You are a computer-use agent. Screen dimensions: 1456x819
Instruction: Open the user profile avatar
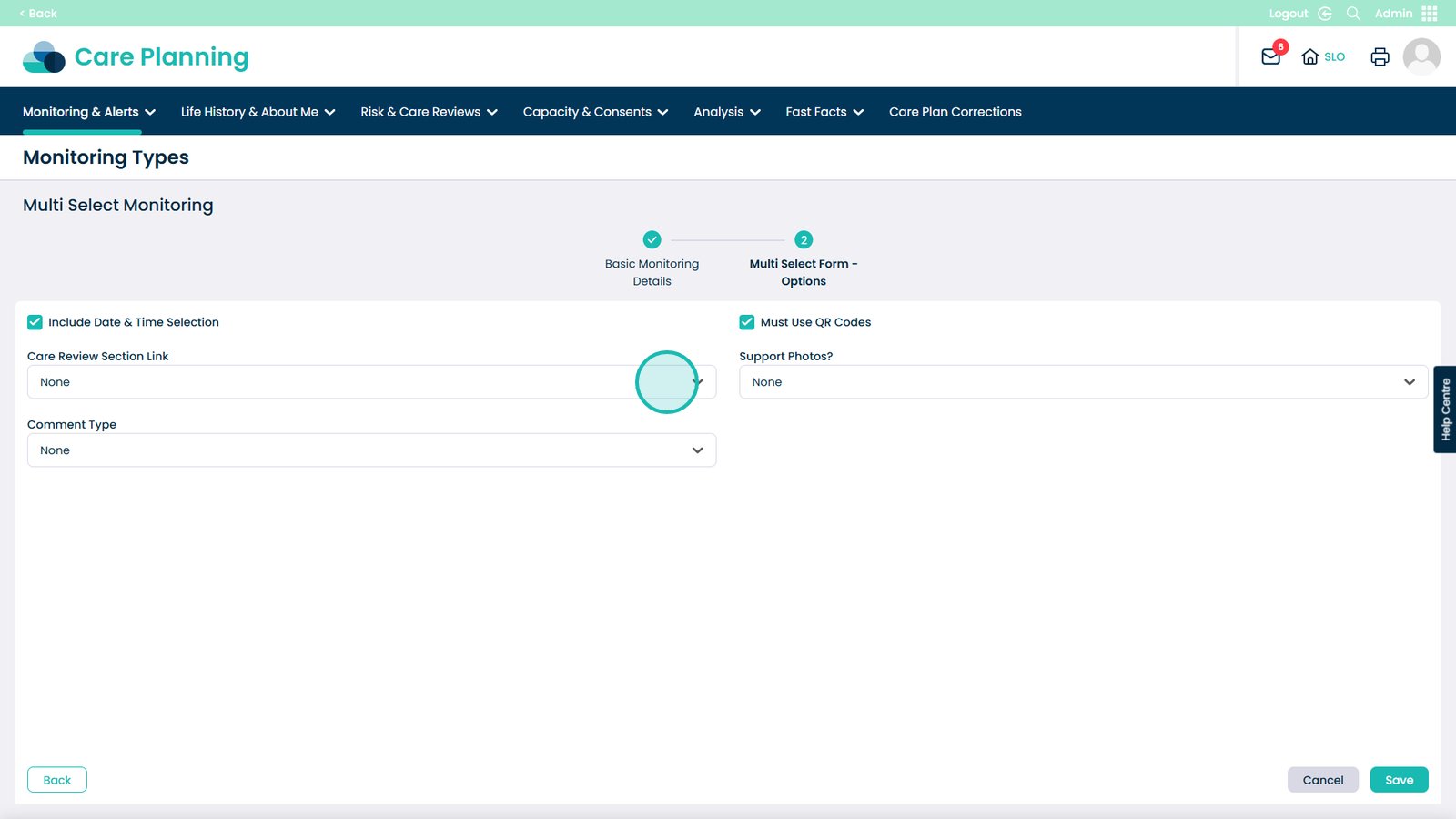[x=1421, y=56]
